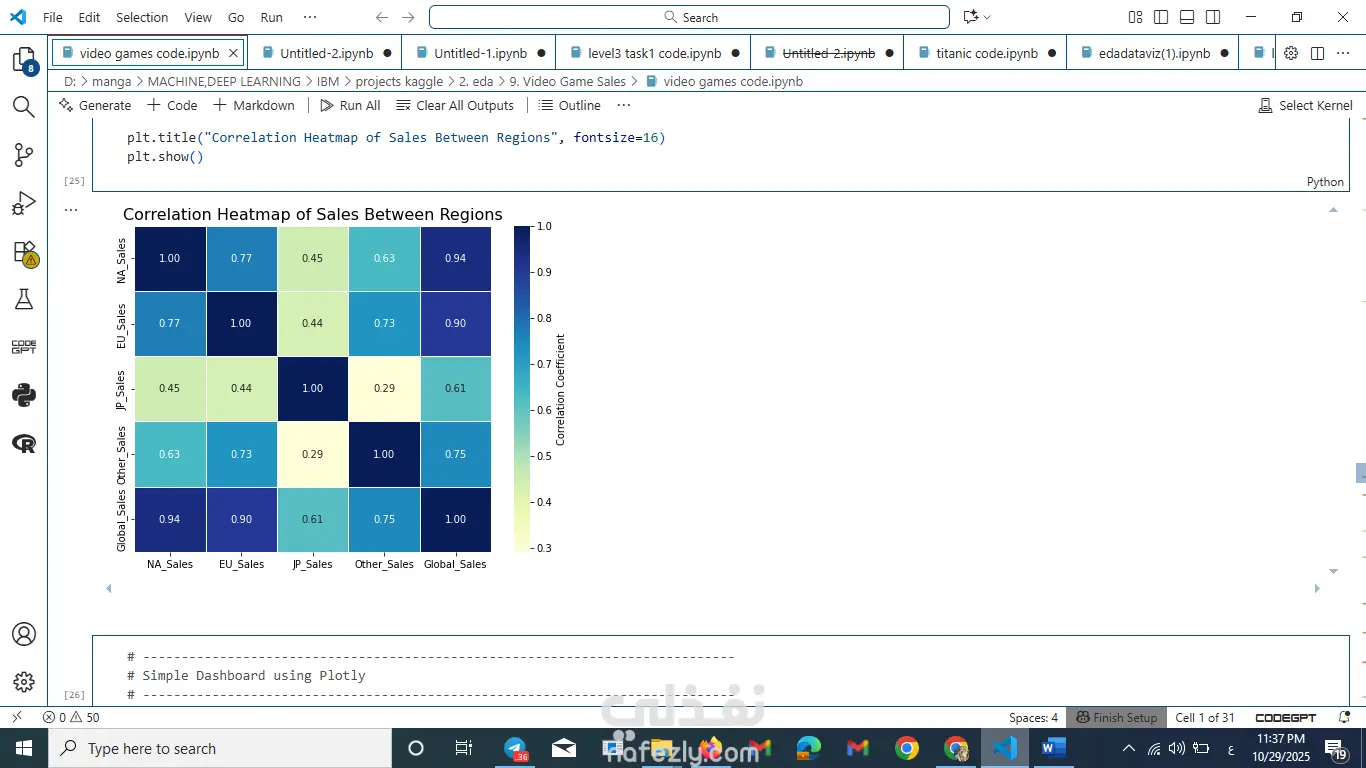The width and height of the screenshot is (1366, 768).
Task: Open the Accounts menu icon
Action: coord(24,634)
